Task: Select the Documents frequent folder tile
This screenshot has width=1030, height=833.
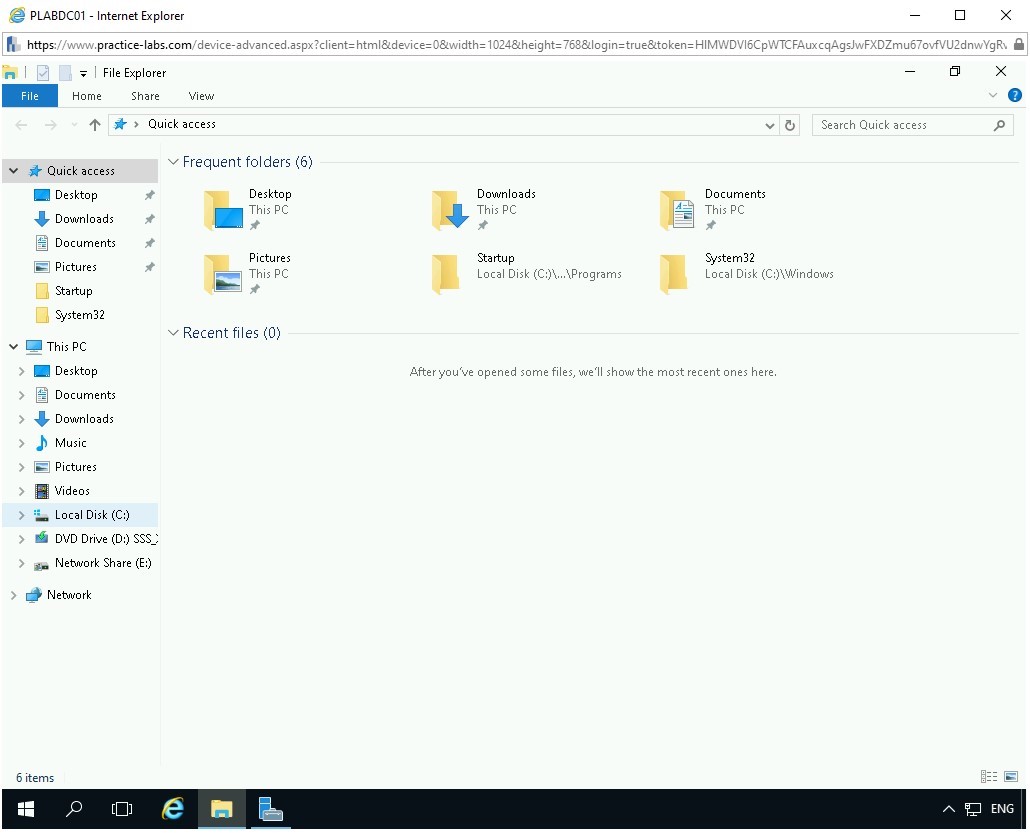Action: click(x=713, y=209)
